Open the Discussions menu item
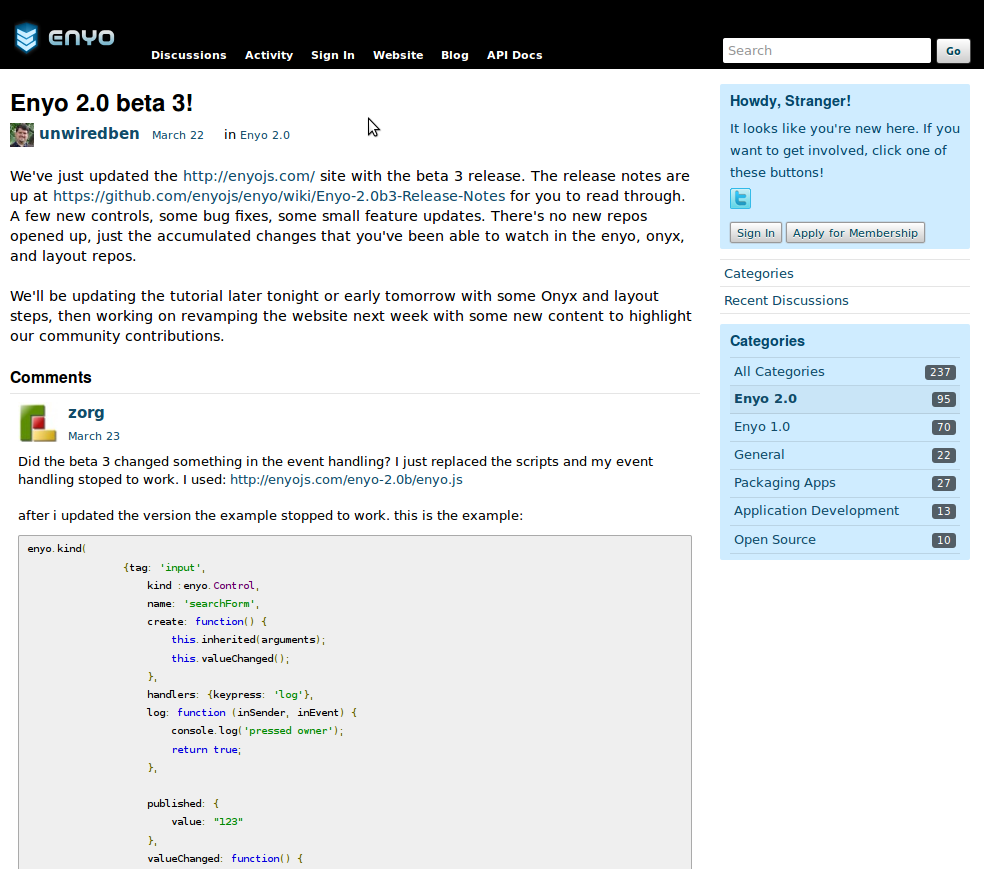Image resolution: width=984 pixels, height=869 pixels. coord(188,55)
